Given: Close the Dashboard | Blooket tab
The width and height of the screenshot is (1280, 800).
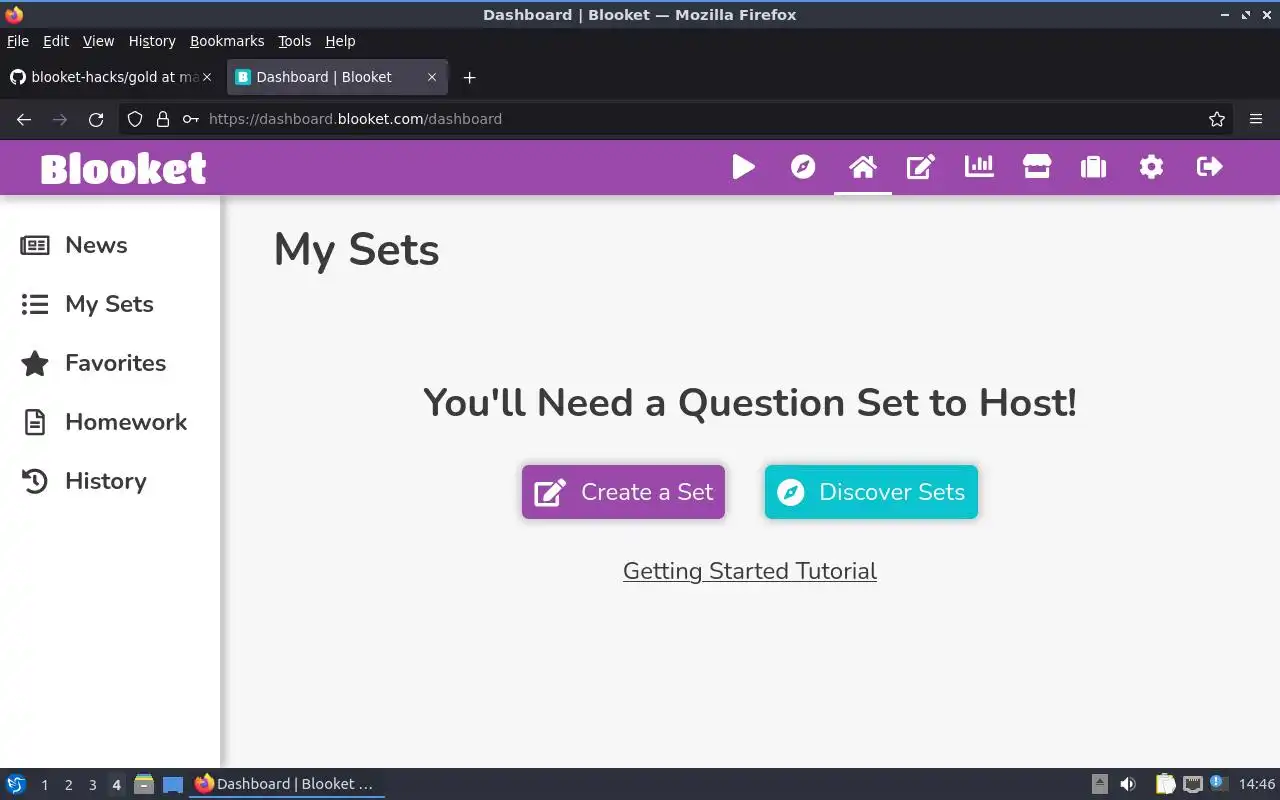Looking at the screenshot, I should click(432, 77).
